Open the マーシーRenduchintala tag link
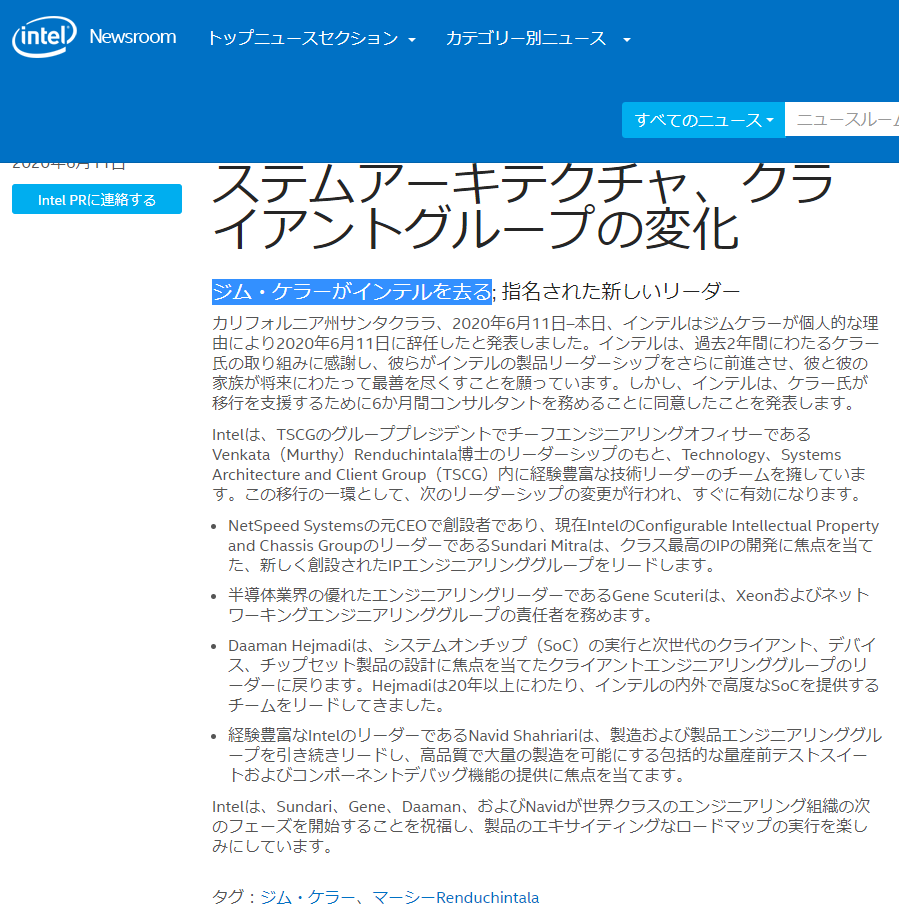Screen dimensions: 899x921 click(x=455, y=898)
